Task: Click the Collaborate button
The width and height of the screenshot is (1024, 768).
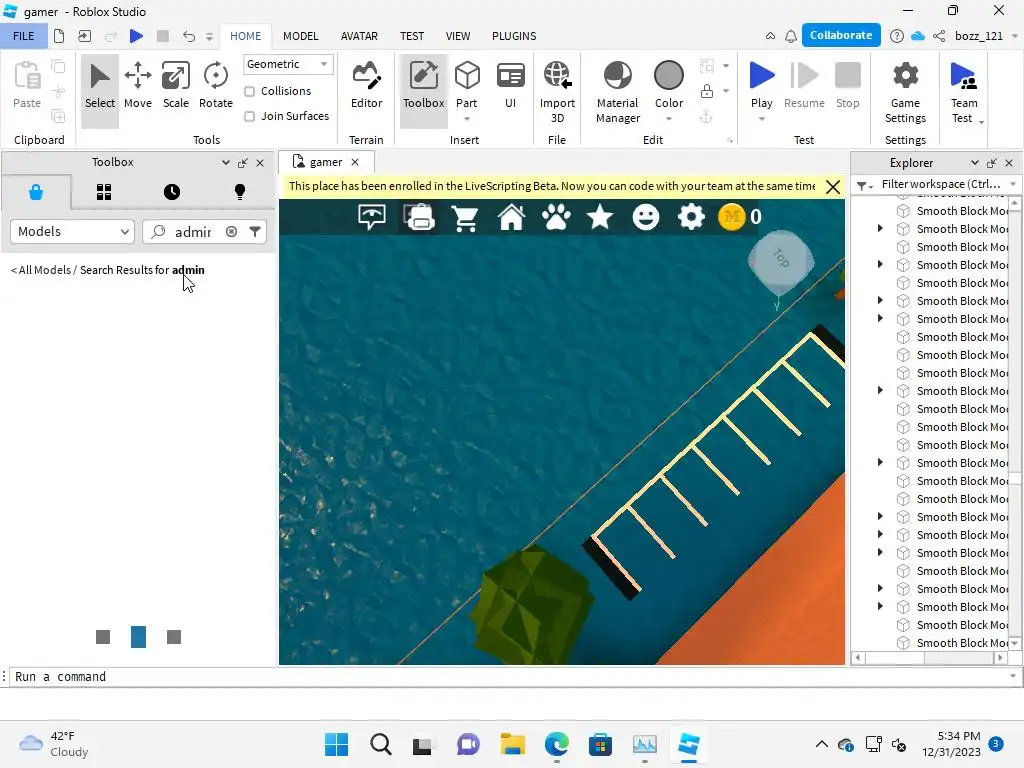Action: click(x=840, y=35)
